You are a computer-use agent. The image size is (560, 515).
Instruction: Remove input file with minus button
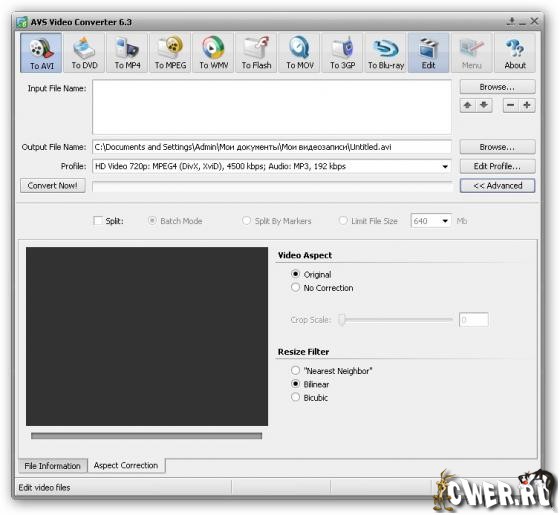point(511,105)
